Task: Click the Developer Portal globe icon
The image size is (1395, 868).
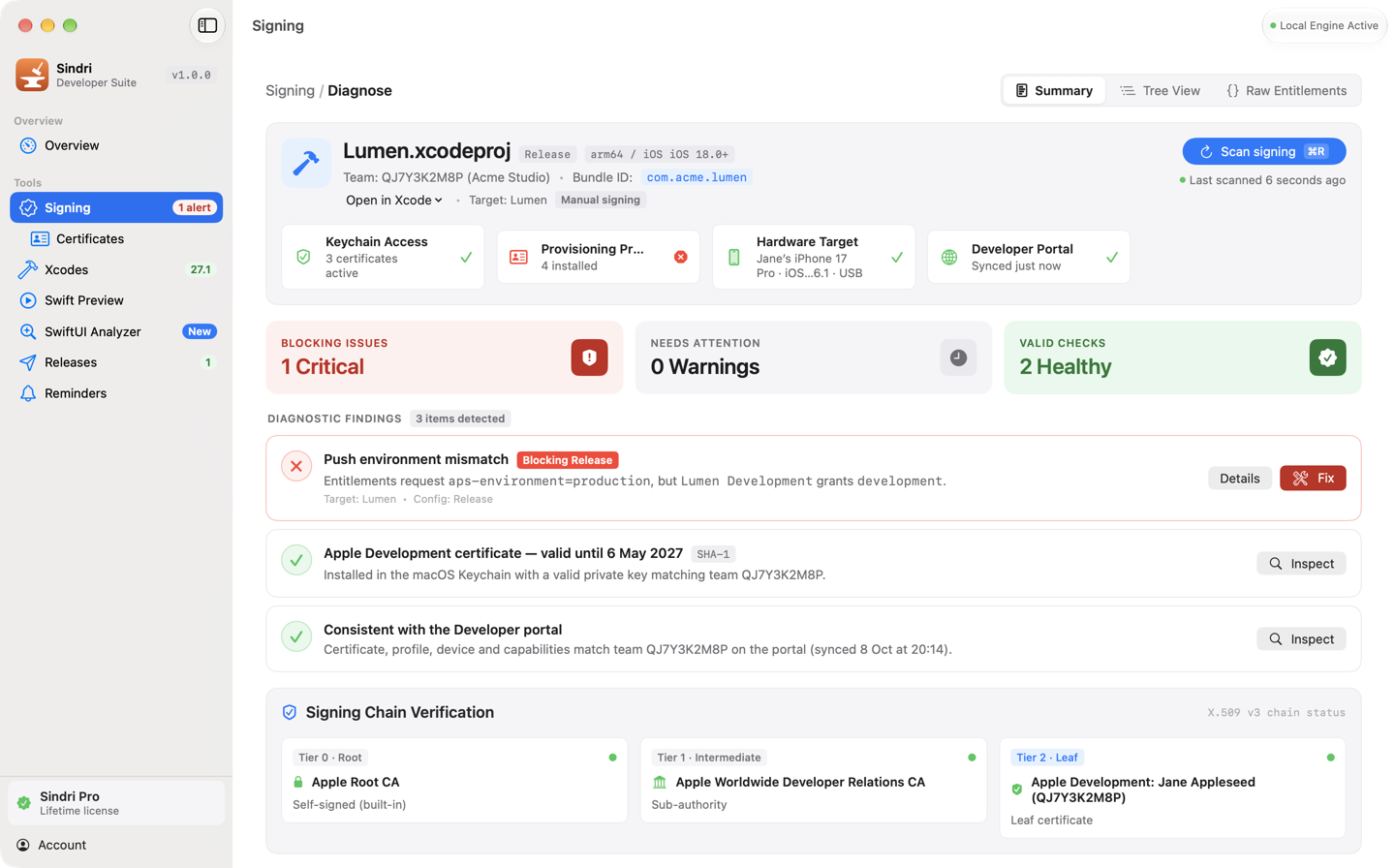Action: pos(949,257)
